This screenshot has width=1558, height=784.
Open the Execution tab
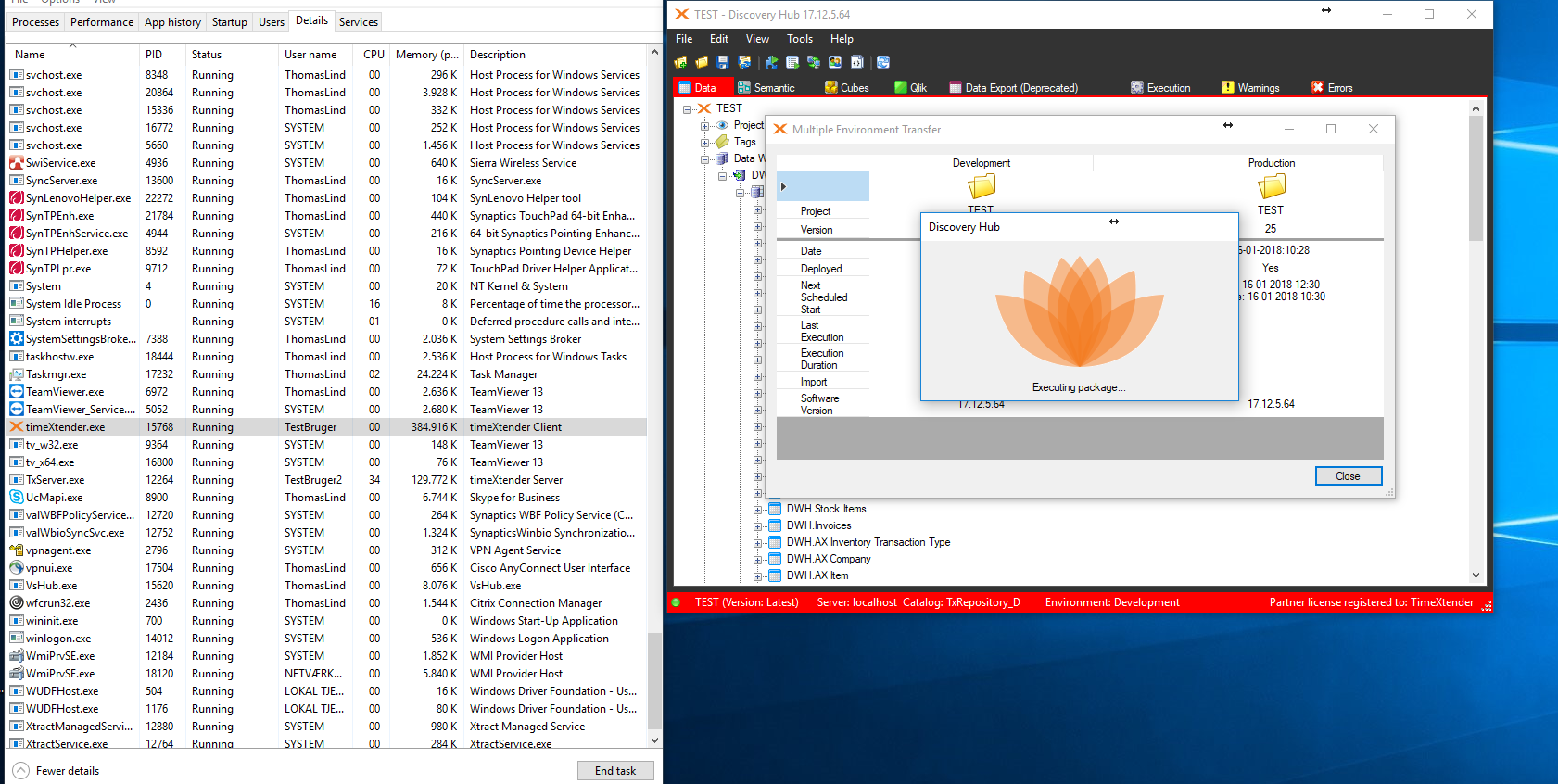[1160, 87]
